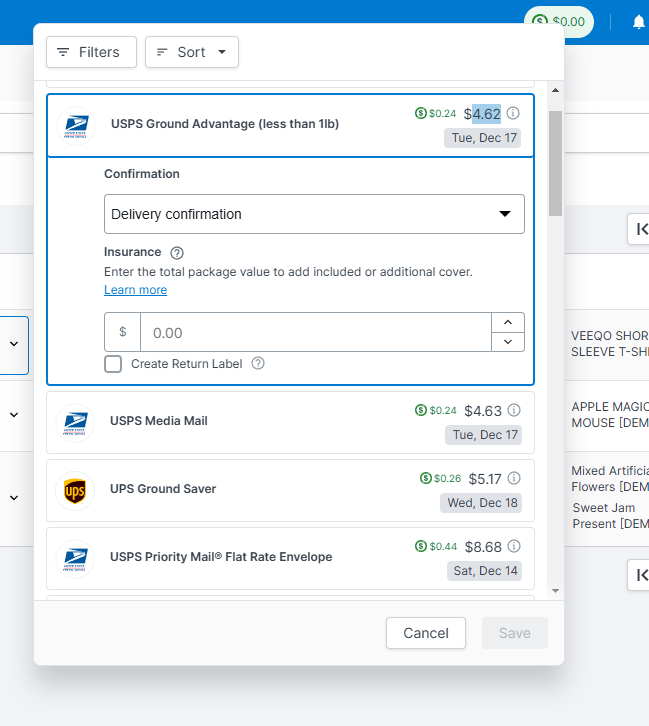The image size is (649, 726).
Task: Click the highlighted $4.62 price
Action: point(482,114)
